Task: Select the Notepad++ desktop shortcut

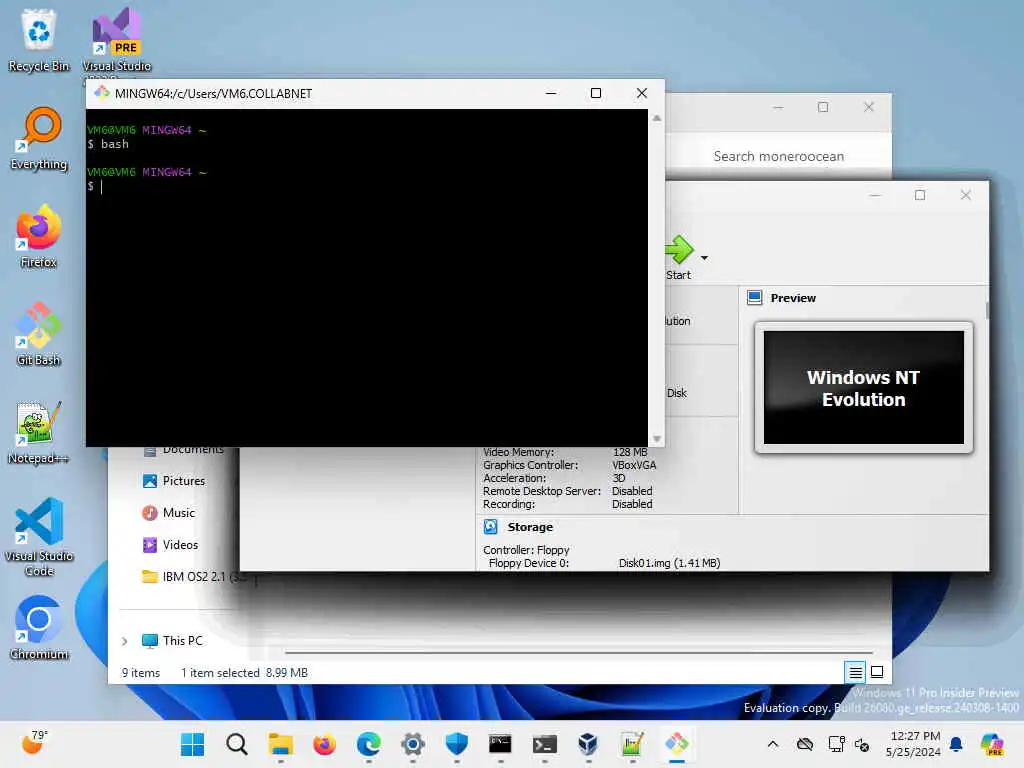Action: click(39, 432)
